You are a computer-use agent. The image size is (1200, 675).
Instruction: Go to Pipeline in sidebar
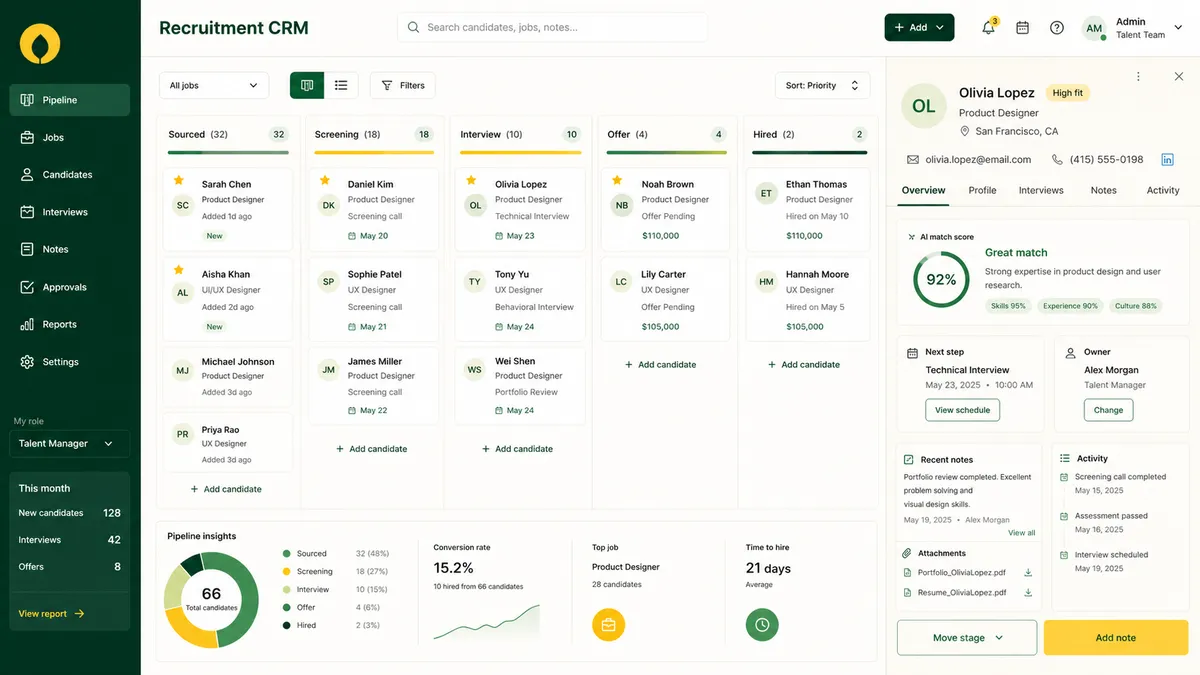[x=70, y=100]
